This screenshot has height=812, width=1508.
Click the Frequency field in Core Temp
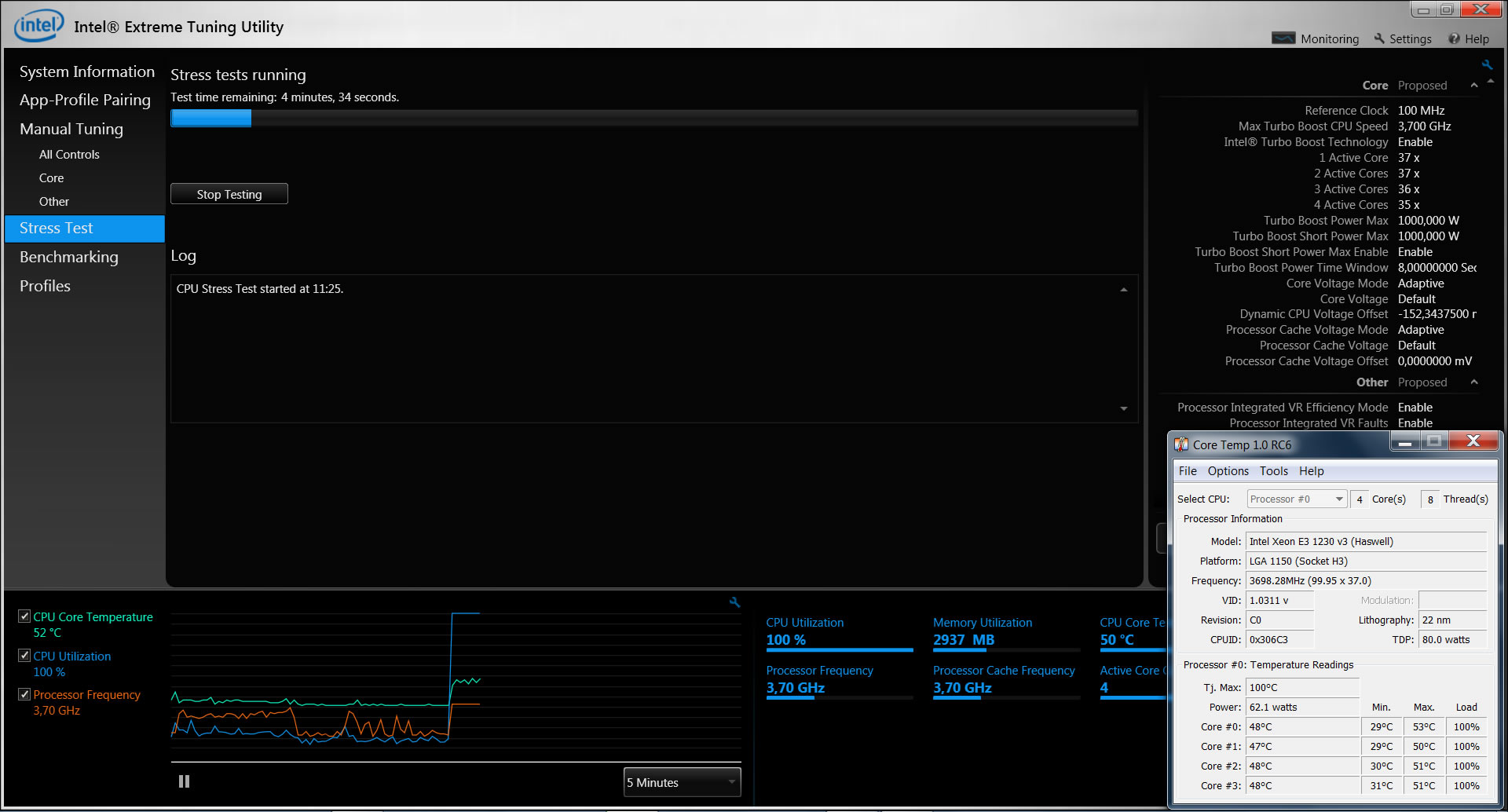tap(1366, 581)
